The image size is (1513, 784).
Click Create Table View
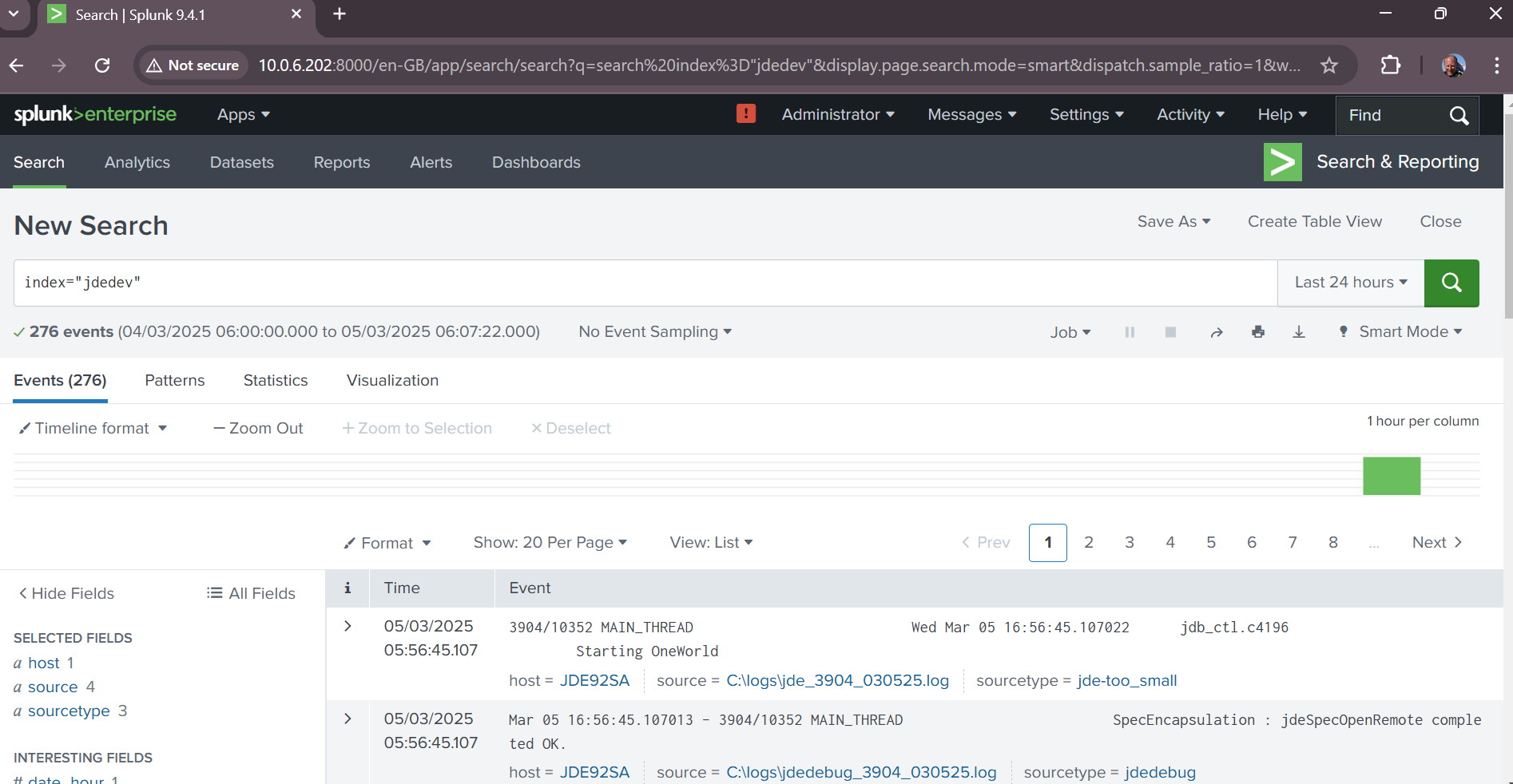pos(1314,222)
